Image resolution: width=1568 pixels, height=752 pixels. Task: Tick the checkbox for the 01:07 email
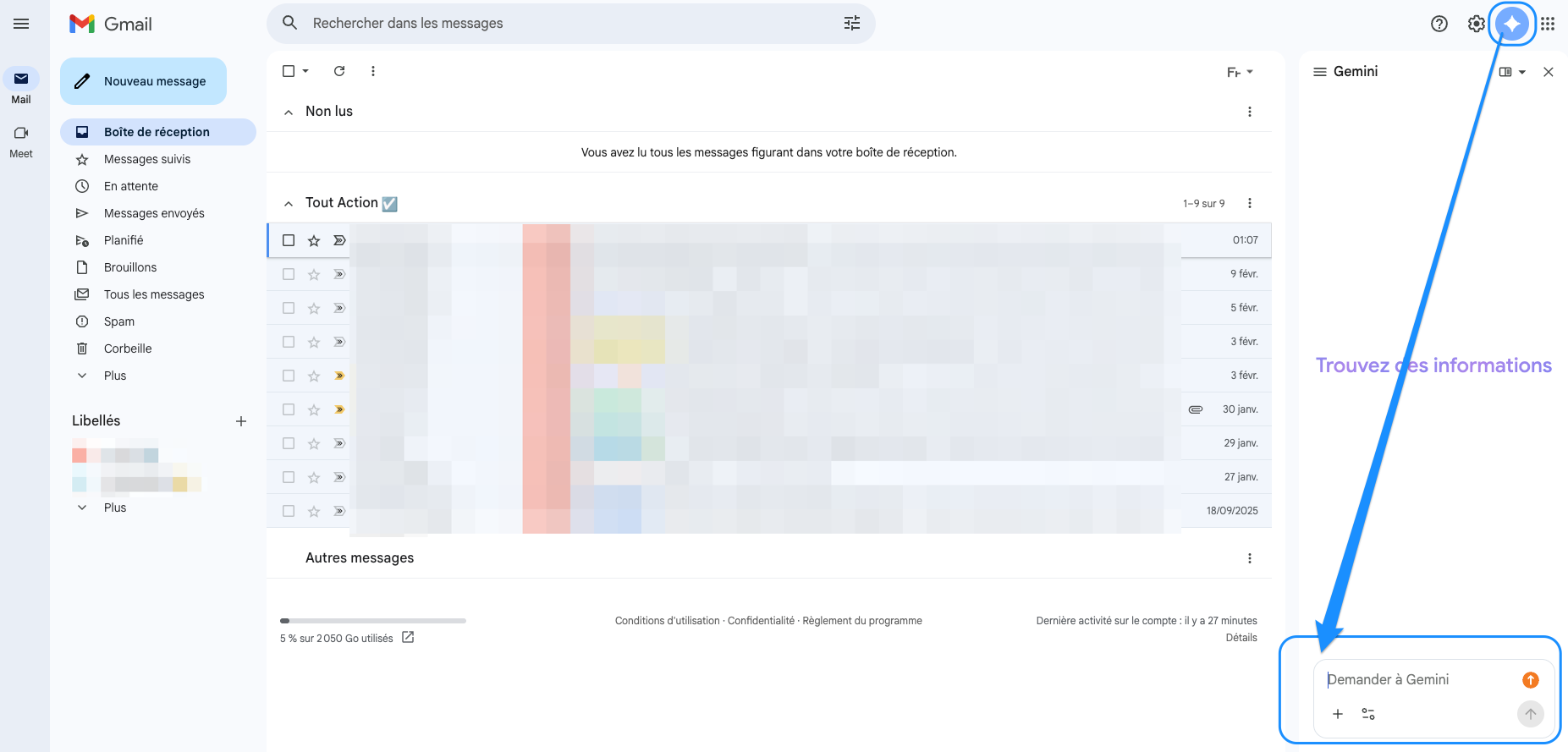click(x=289, y=240)
